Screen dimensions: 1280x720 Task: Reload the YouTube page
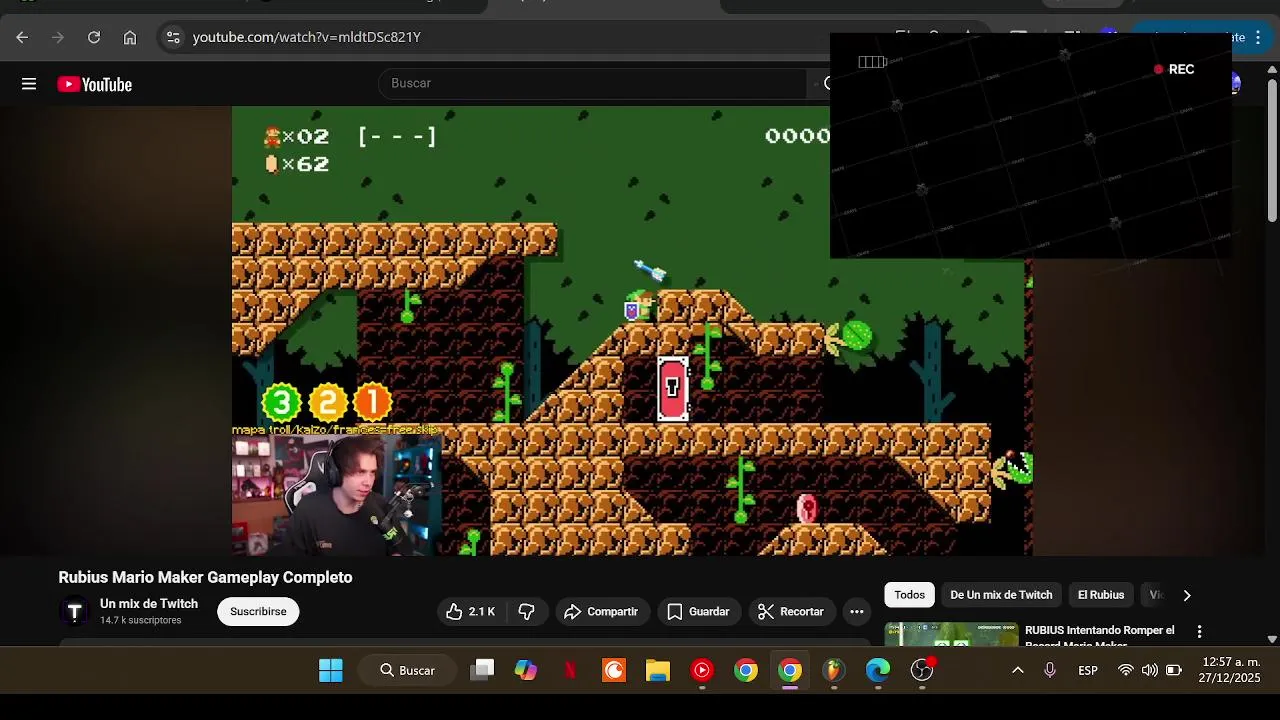[x=94, y=37]
